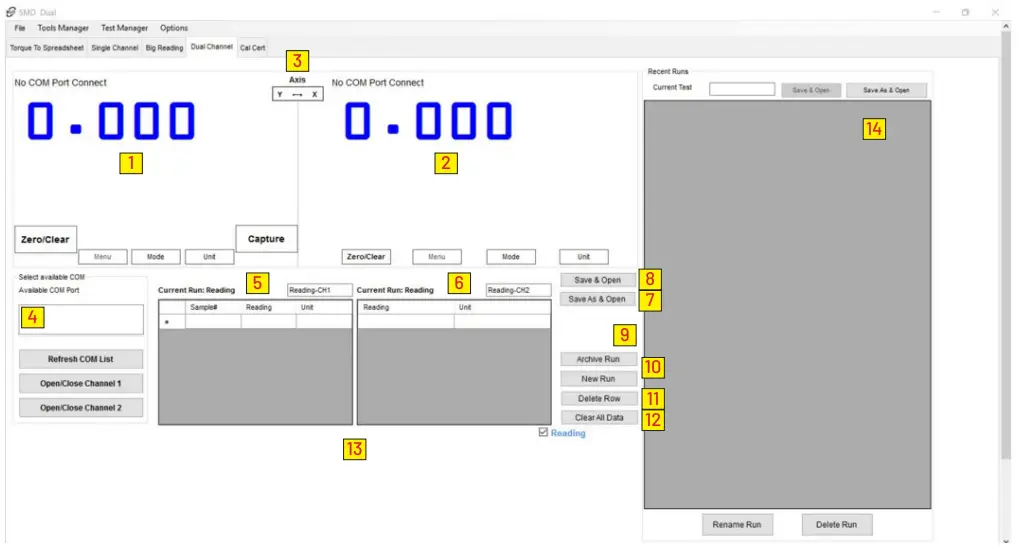Click channel 1 large Zero/Clear button
Image resolution: width=1018 pixels, height=552 pixels.
click(45, 239)
